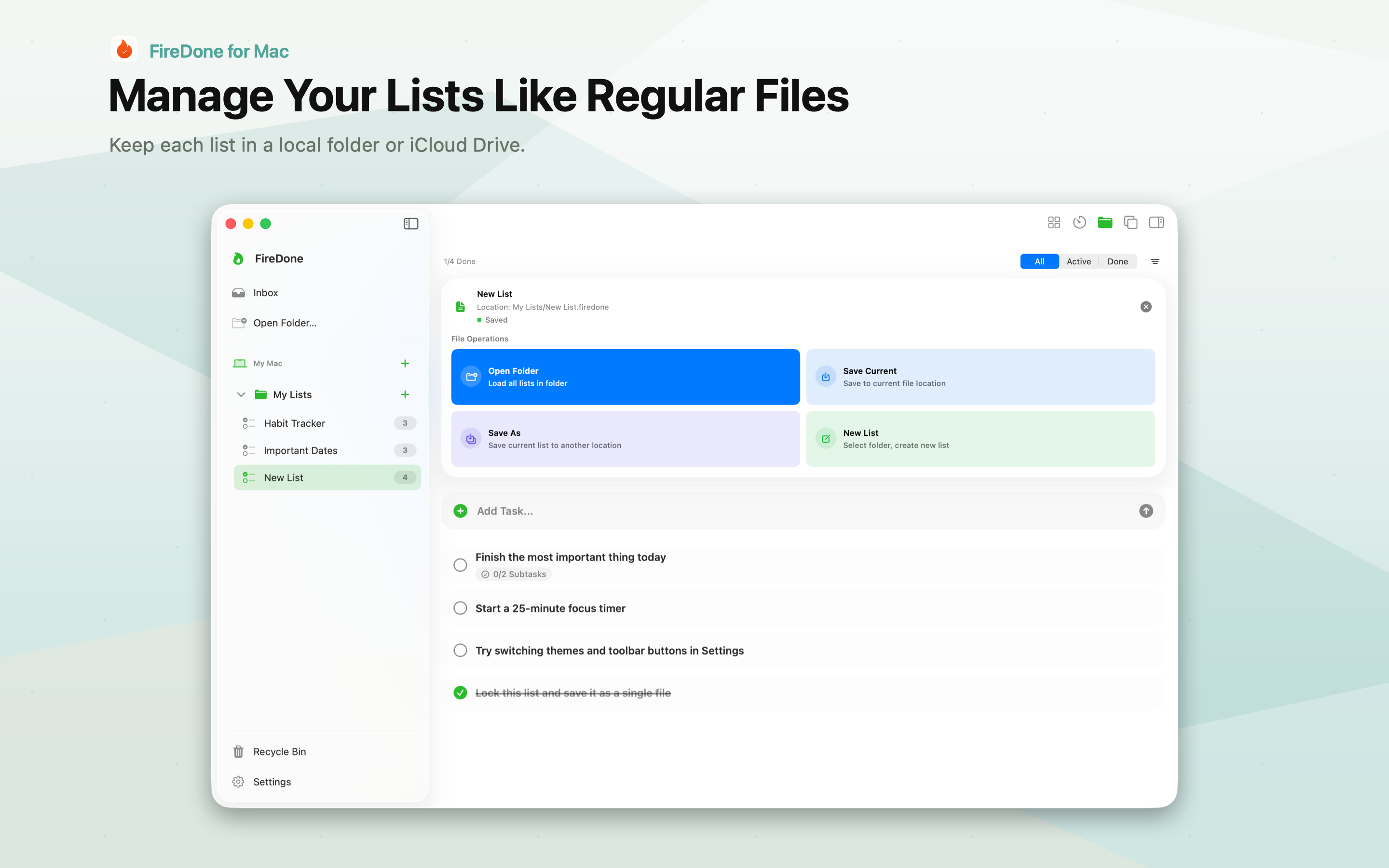1389x868 pixels.
Task: Select the Habit Tracker list
Action: coord(327,423)
